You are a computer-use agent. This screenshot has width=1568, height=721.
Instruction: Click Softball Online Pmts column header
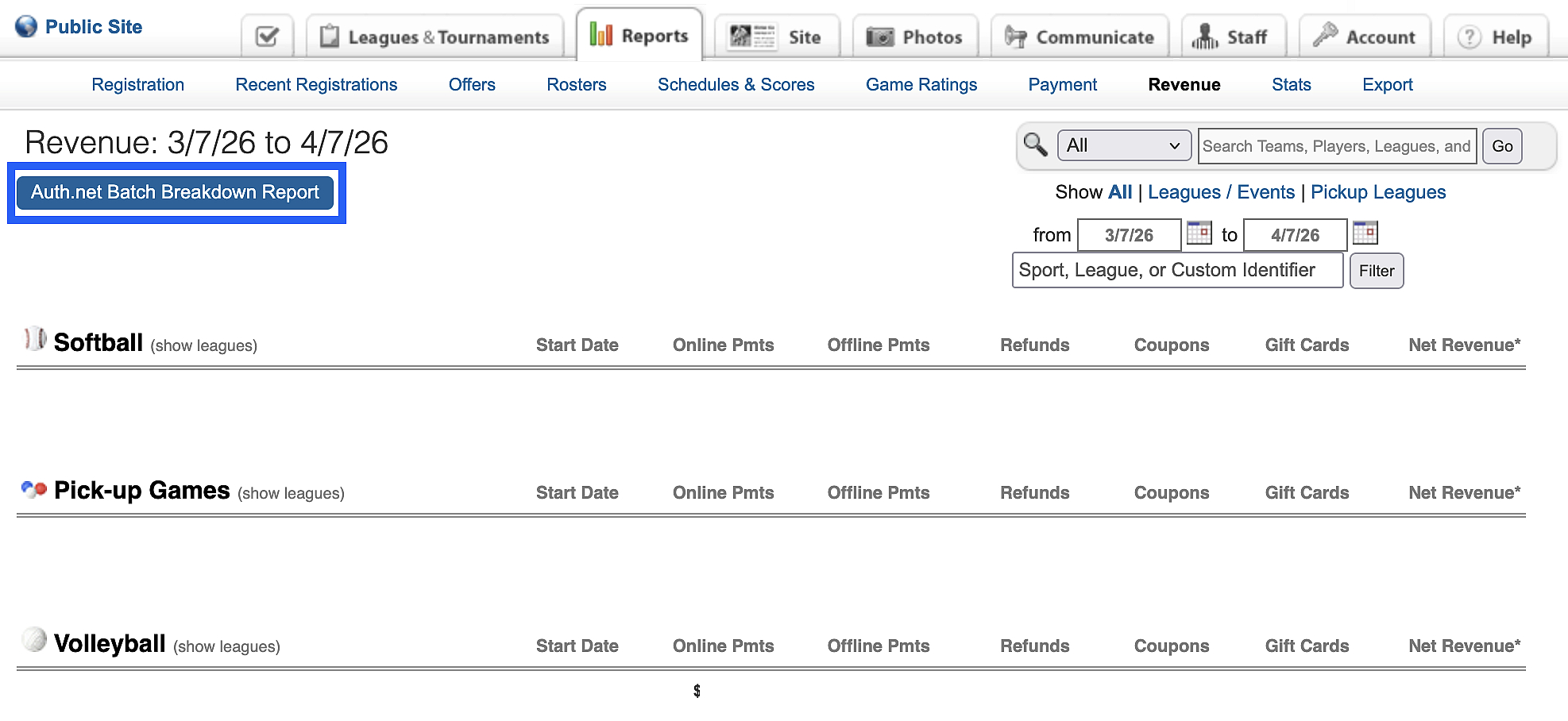[x=724, y=345]
